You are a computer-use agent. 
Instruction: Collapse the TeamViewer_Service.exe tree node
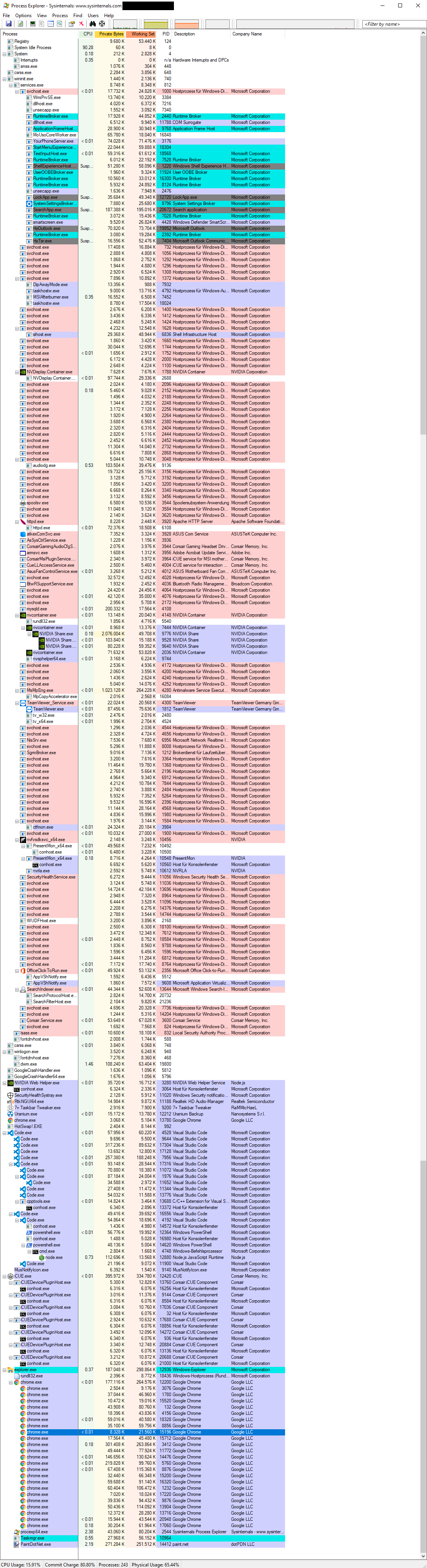coord(17,702)
